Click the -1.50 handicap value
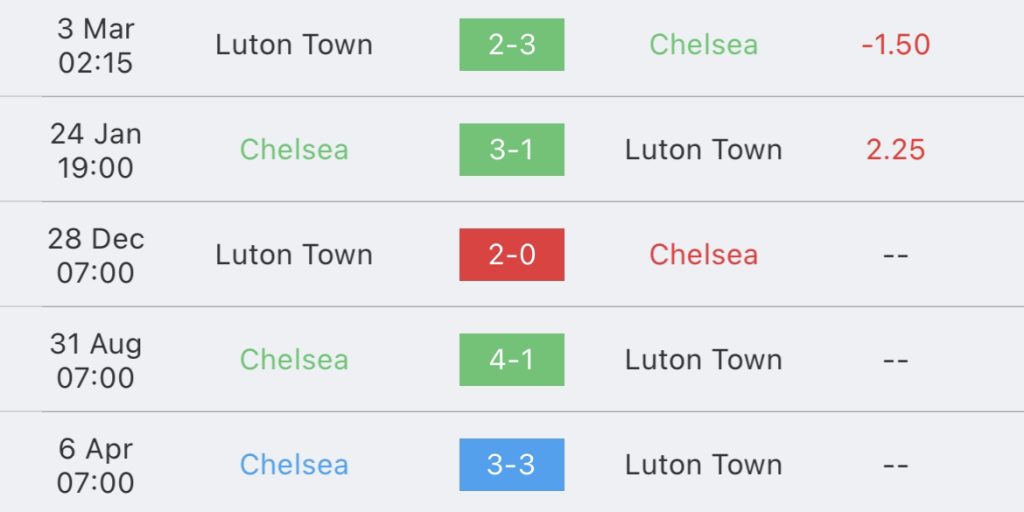The width and height of the screenshot is (1024, 512). (x=895, y=45)
